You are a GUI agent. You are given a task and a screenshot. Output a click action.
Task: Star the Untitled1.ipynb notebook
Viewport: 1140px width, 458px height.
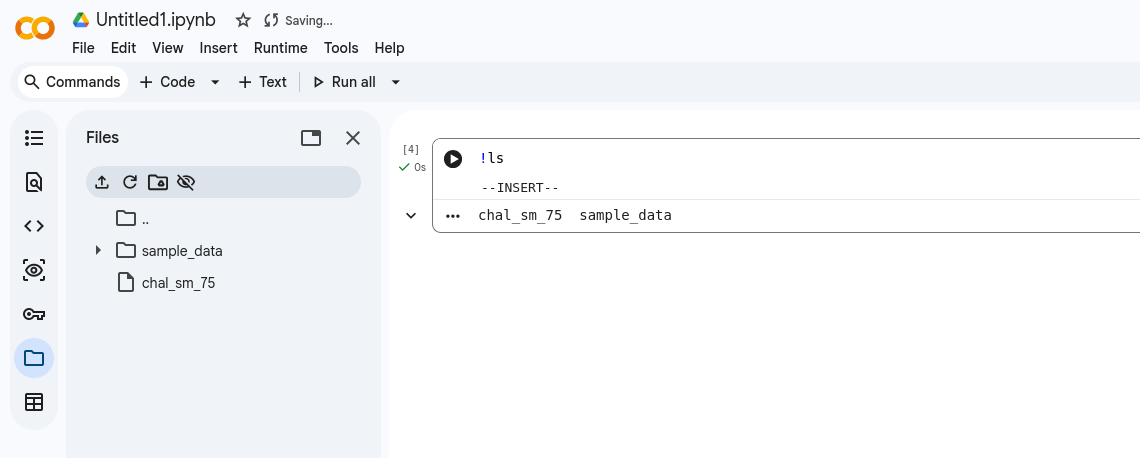244,20
